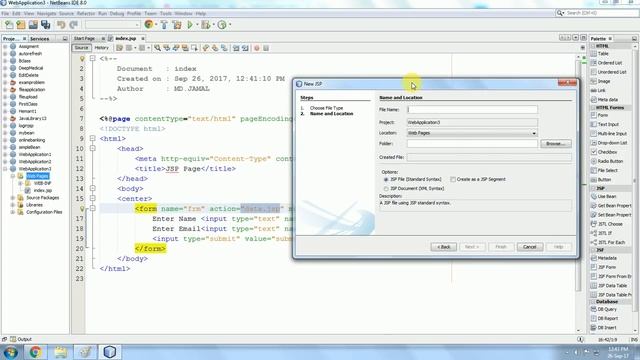Select the Ordered List palette item
640x360 pixels.
607,63
